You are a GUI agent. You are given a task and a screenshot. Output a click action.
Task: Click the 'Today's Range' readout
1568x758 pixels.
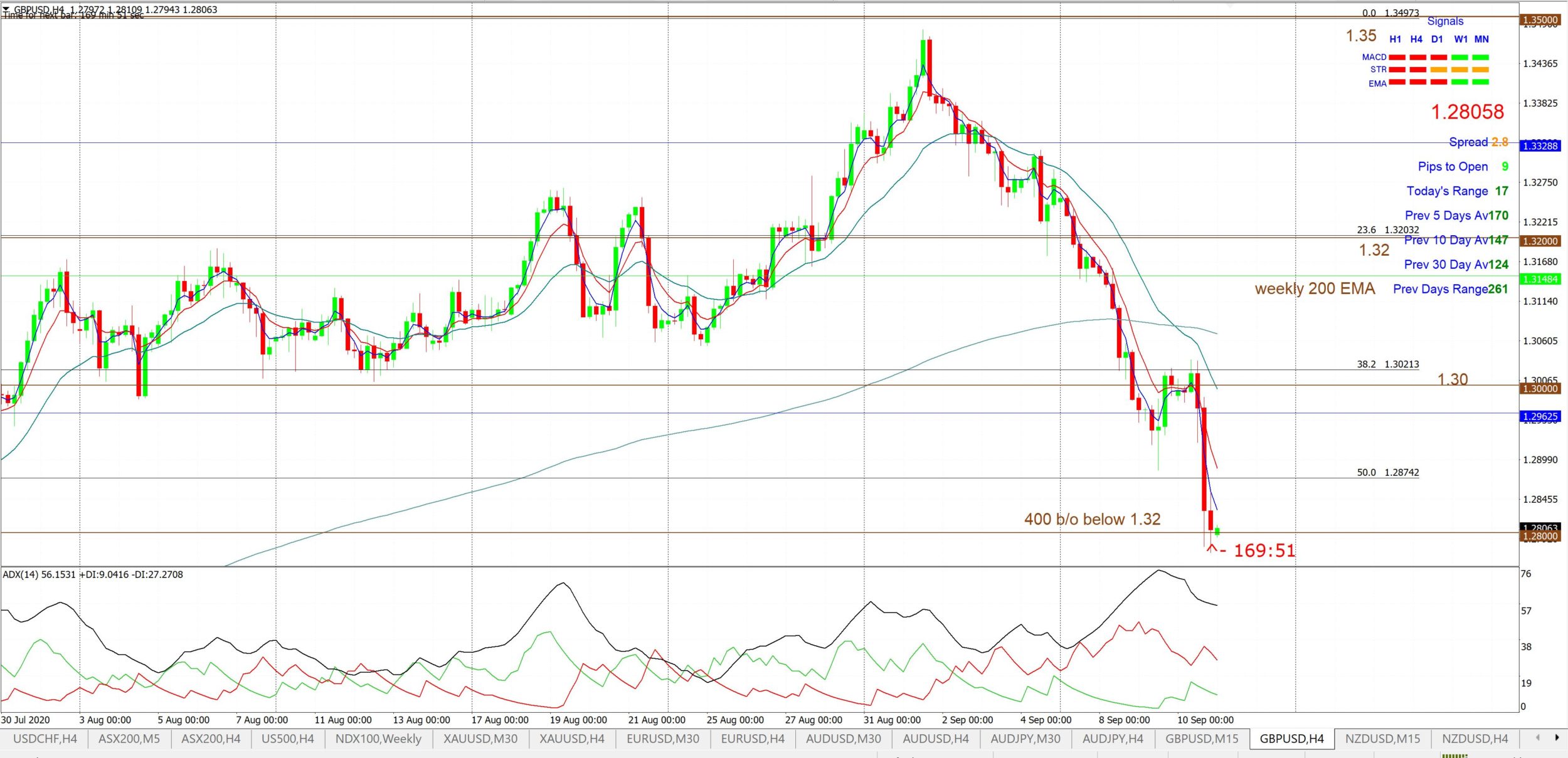click(x=1457, y=191)
